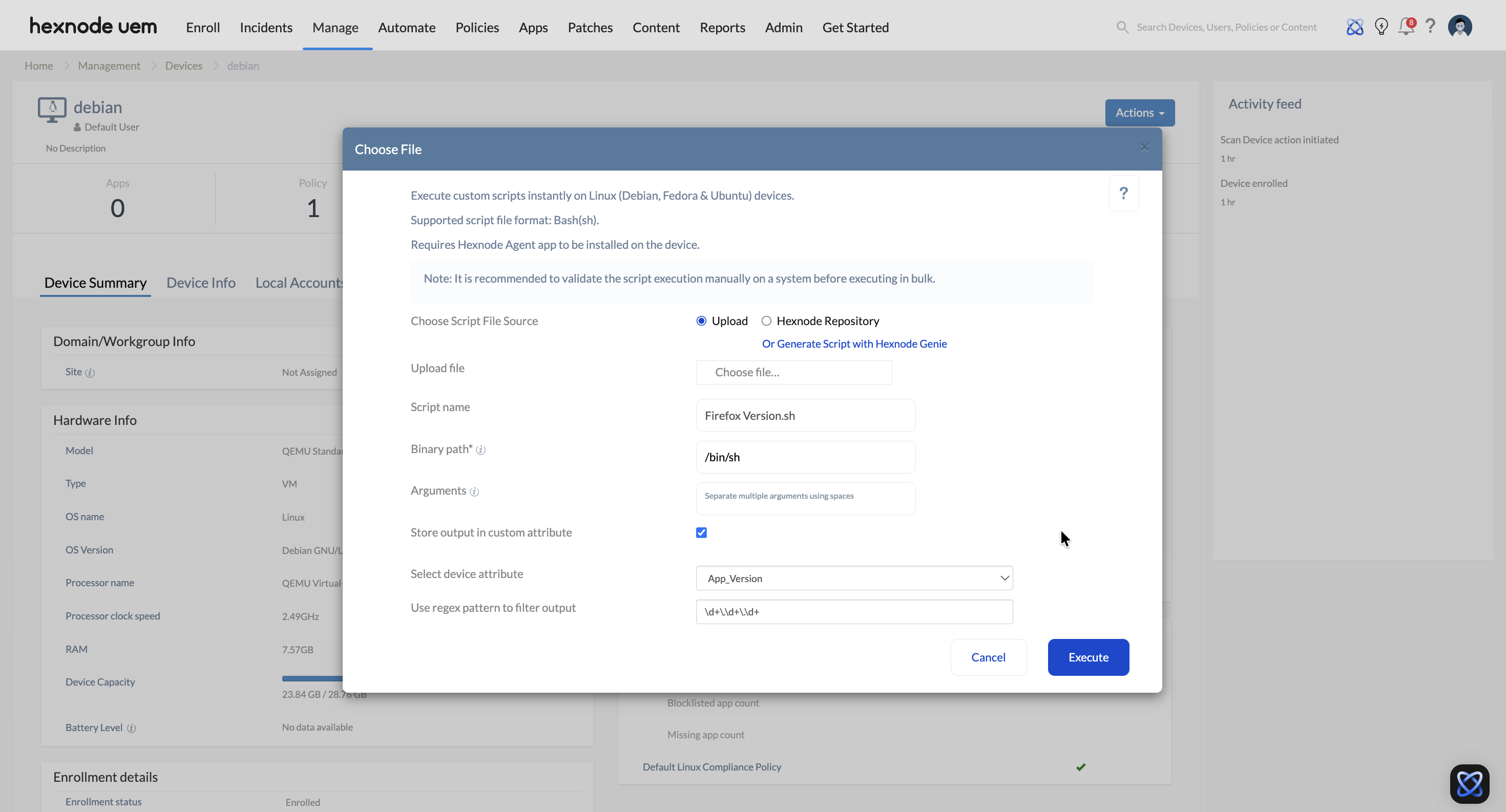Open the Content menu
Image resolution: width=1506 pixels, height=812 pixels.
(656, 27)
